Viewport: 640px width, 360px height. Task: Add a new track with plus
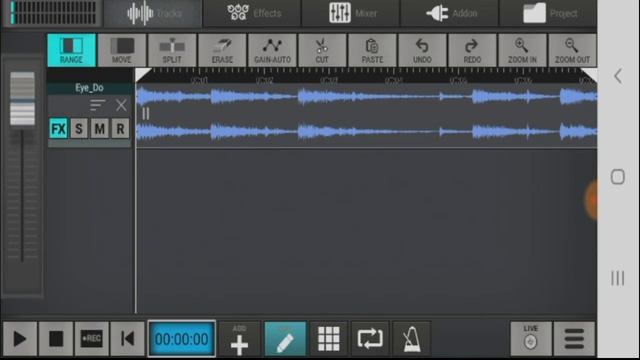point(239,339)
